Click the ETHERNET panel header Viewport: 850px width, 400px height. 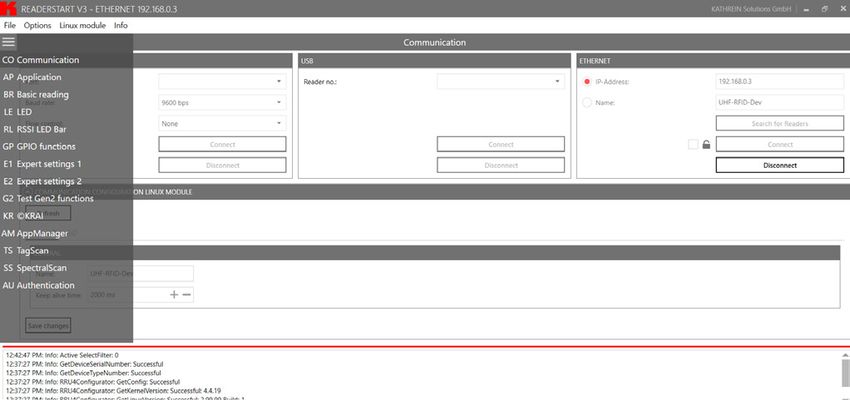[x=713, y=61]
